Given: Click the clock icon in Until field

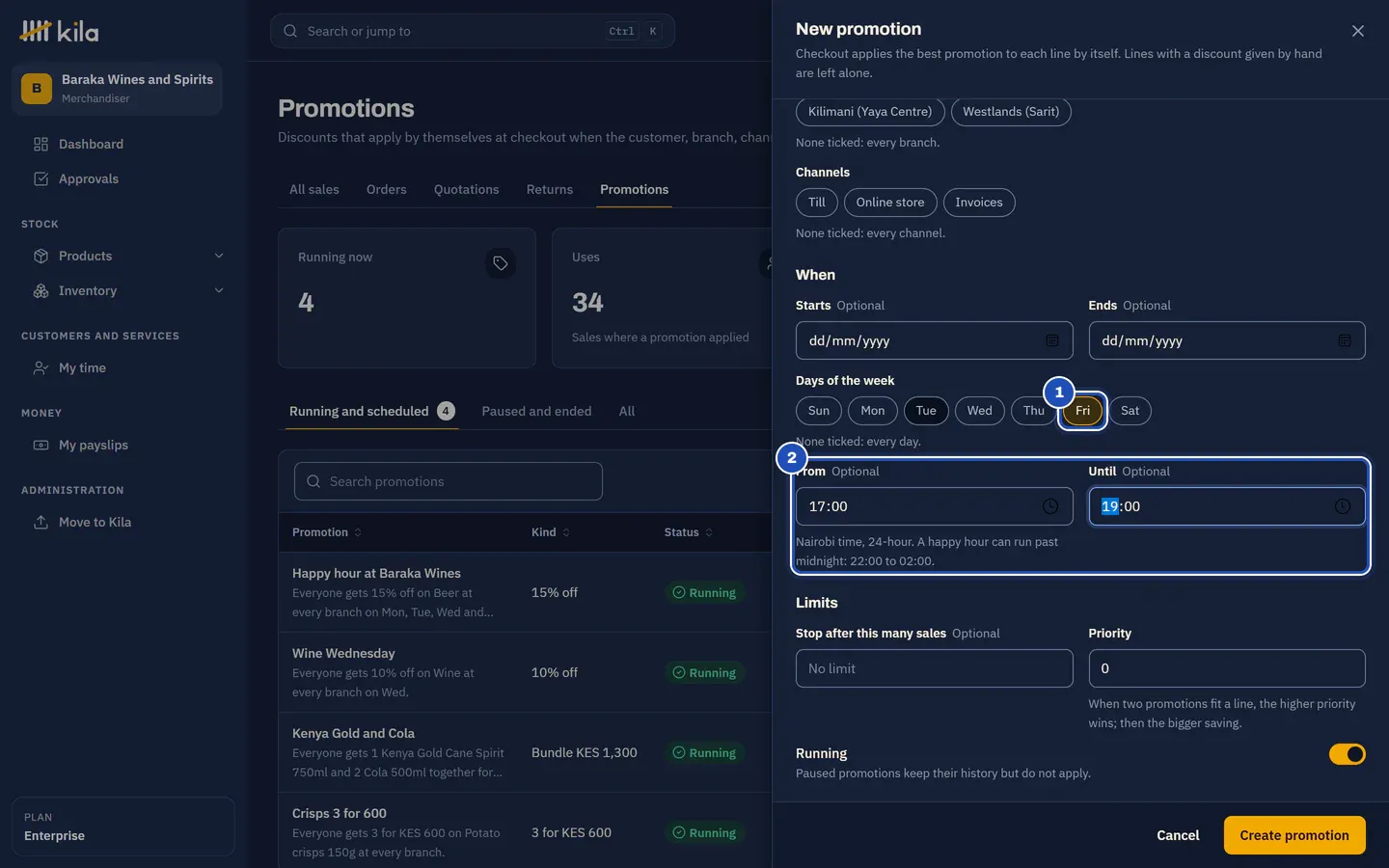Looking at the screenshot, I should coord(1342,506).
